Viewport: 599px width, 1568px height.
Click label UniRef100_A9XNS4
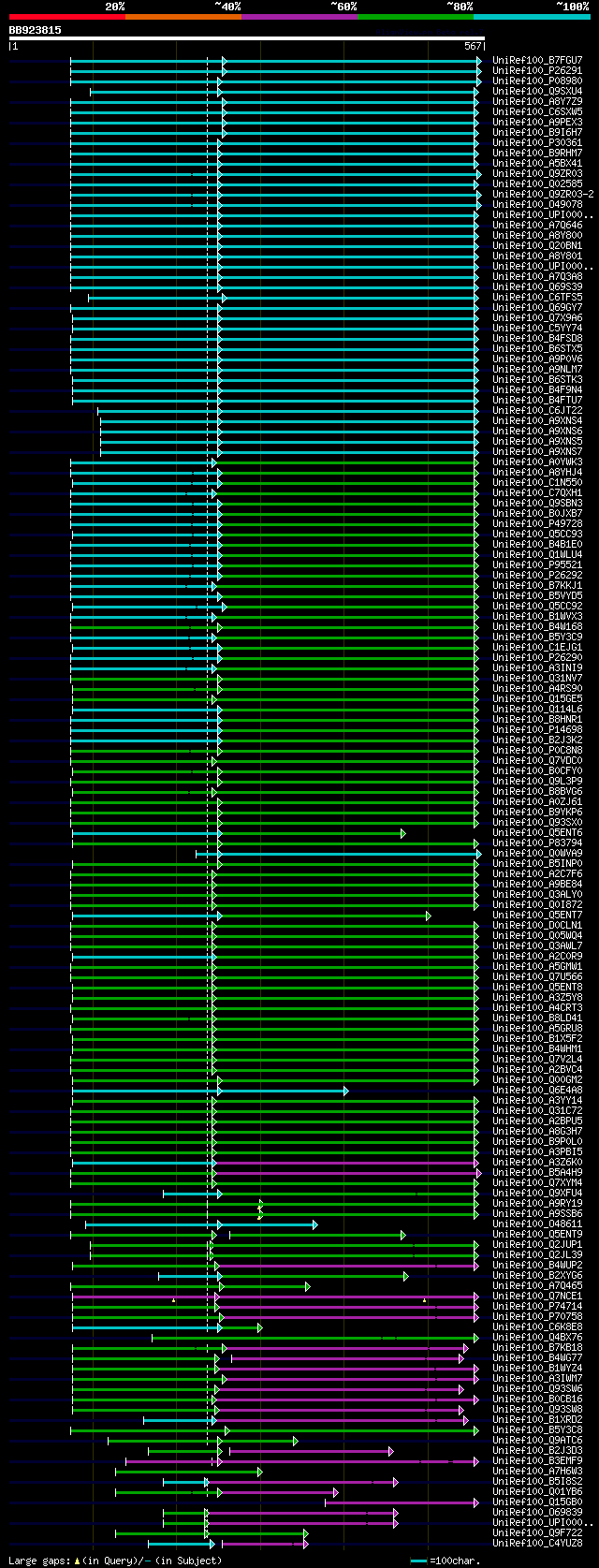coord(537,420)
